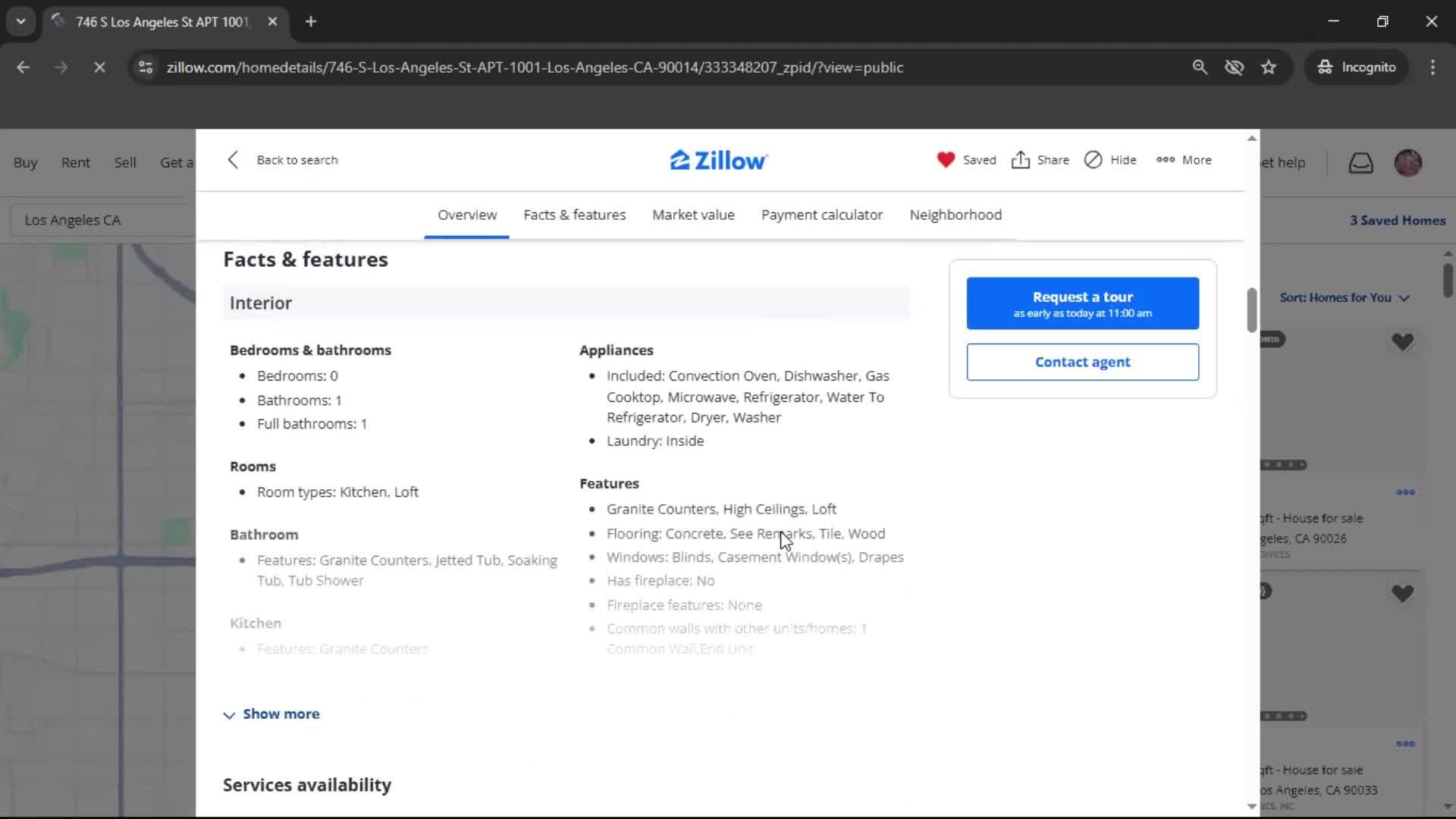The image size is (1456, 819).
Task: Open the Sell menu
Action: click(124, 162)
